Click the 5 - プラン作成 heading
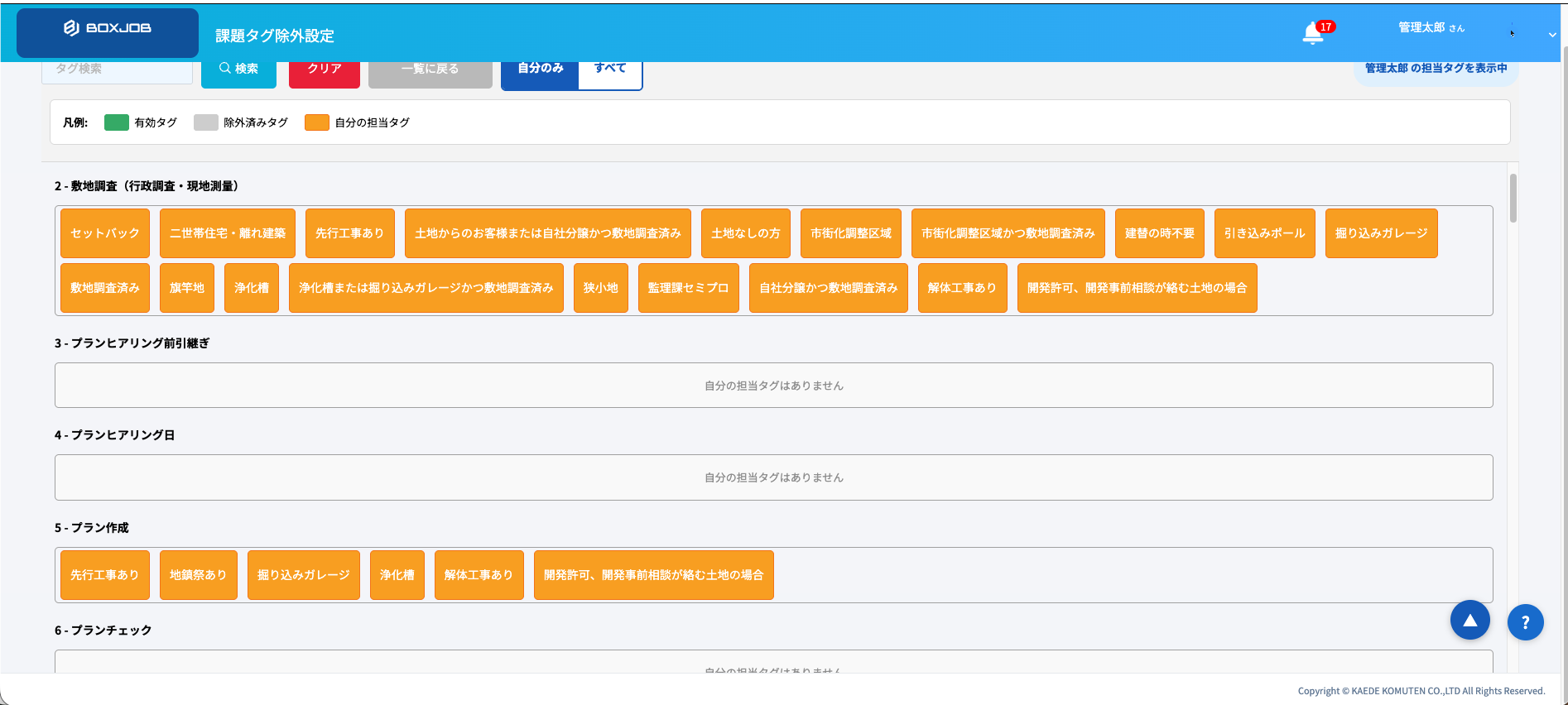The width and height of the screenshot is (1568, 705). click(x=92, y=528)
